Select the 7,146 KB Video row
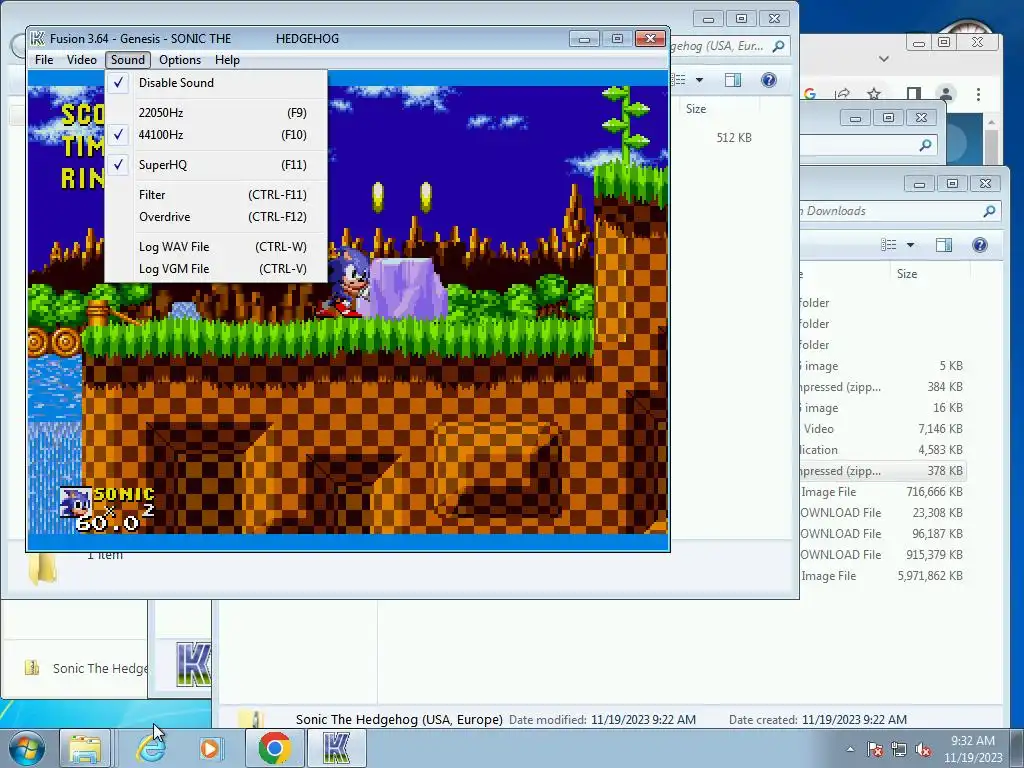The width and height of the screenshot is (1024, 768). coord(882,429)
